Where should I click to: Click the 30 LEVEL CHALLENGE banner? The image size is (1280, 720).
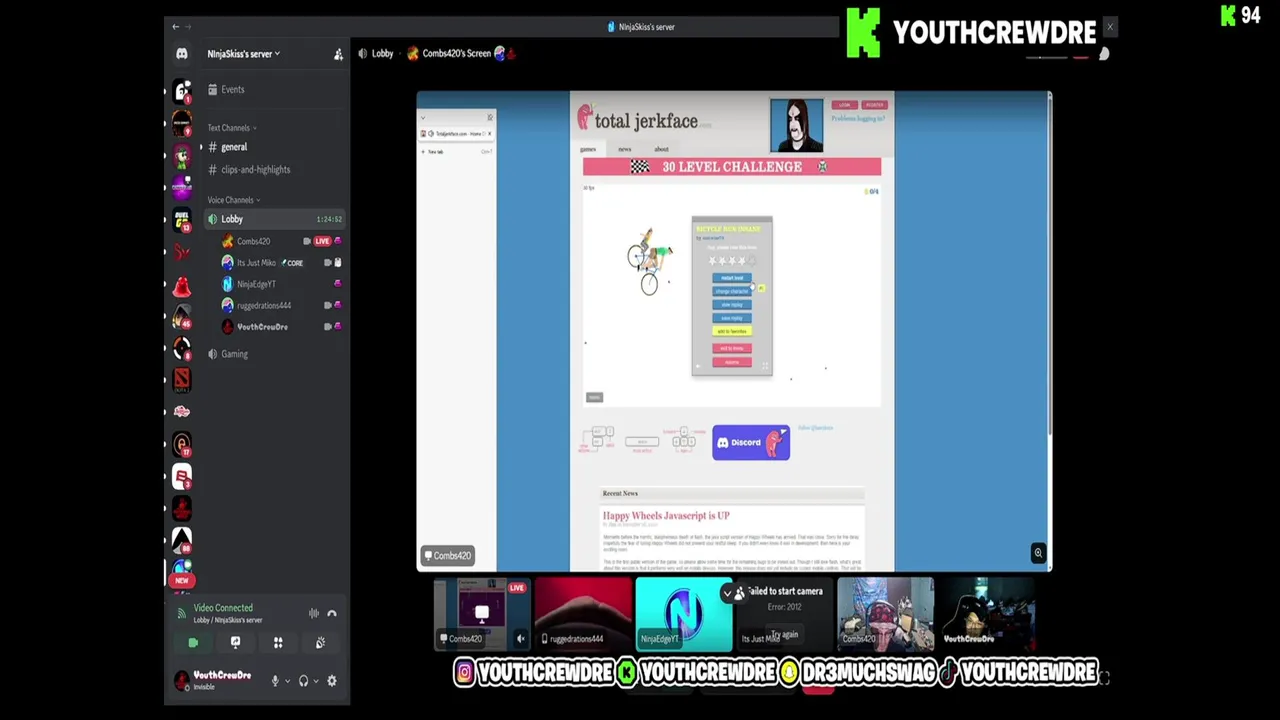(x=731, y=167)
